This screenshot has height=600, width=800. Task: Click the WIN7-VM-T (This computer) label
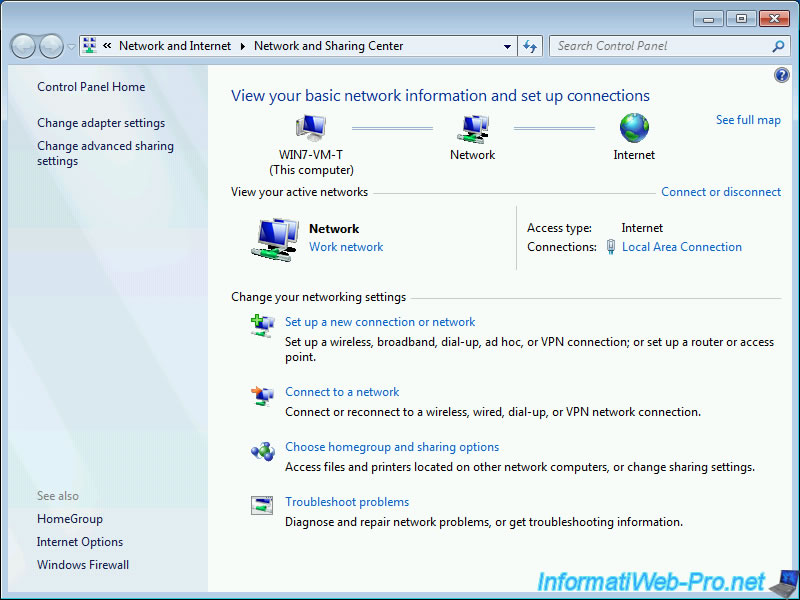coord(311,162)
